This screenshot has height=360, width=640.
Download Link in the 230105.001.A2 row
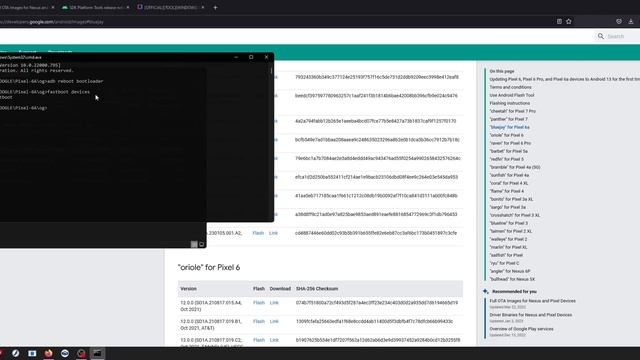[273, 233]
